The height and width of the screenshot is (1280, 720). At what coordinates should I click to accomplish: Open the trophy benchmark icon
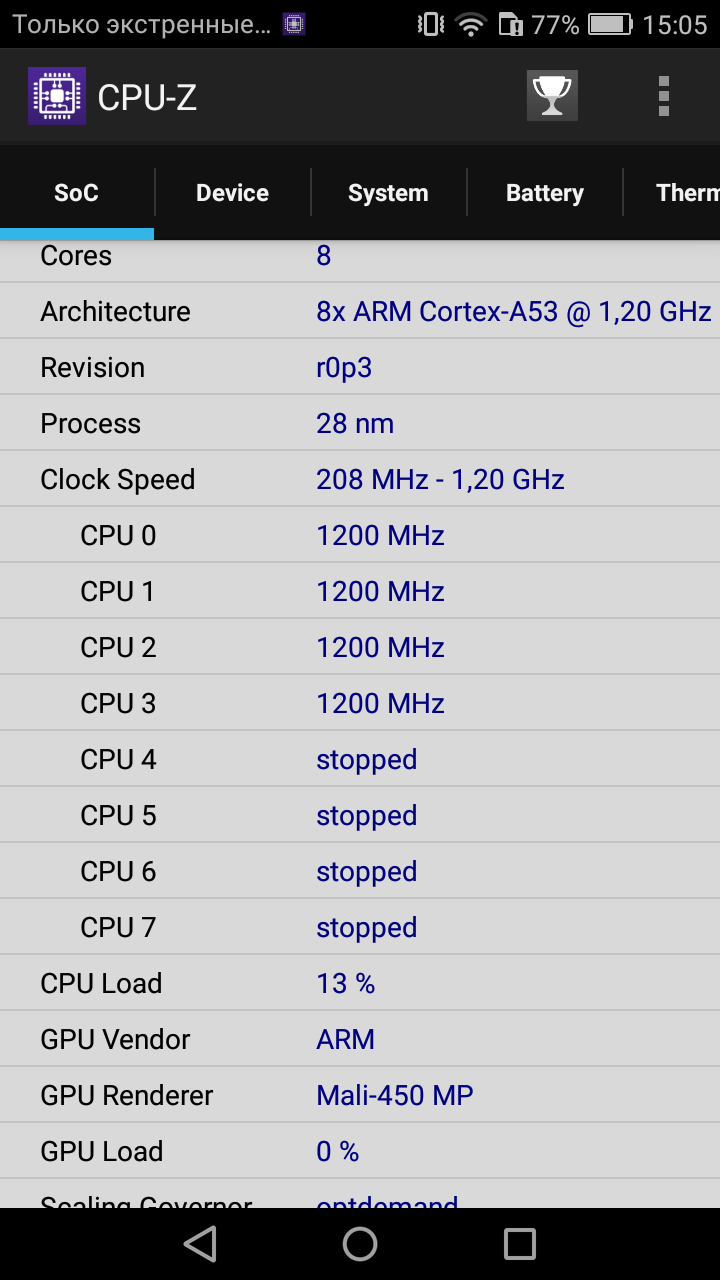tap(552, 96)
